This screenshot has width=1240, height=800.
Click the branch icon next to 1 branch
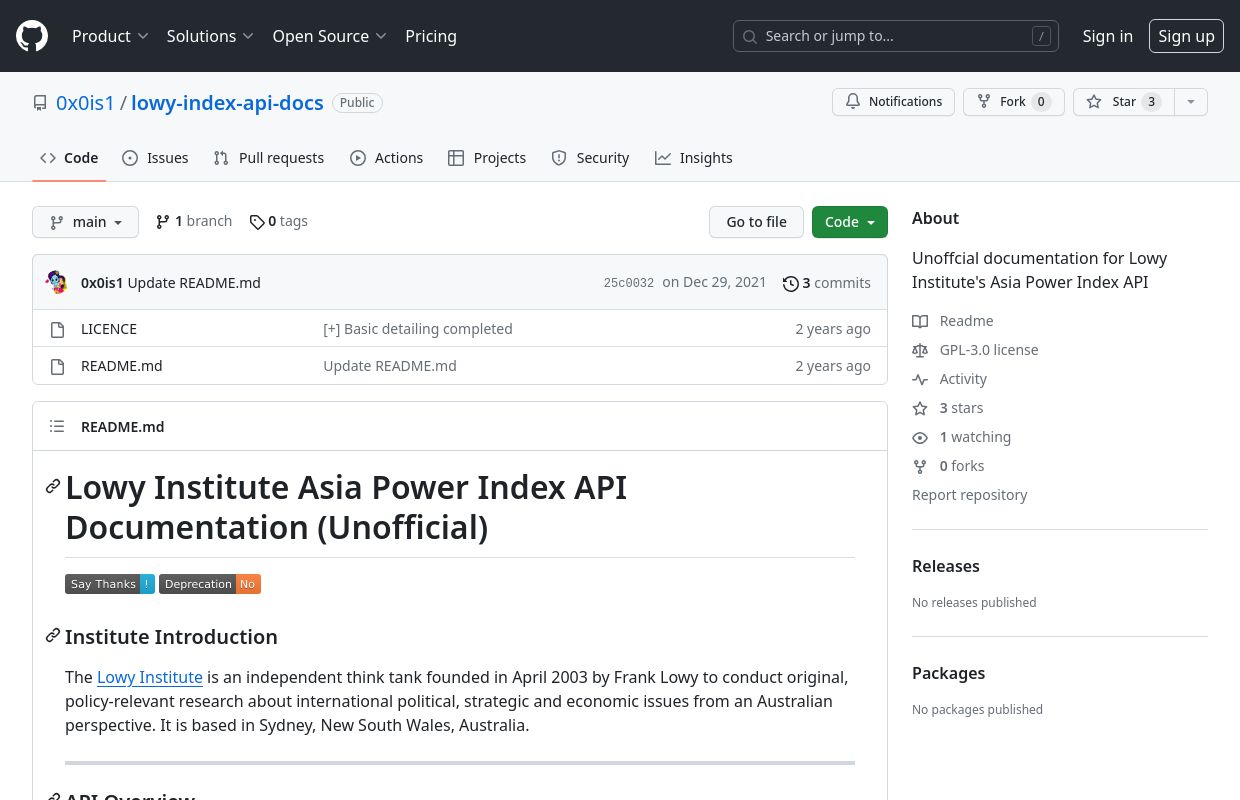coord(162,221)
